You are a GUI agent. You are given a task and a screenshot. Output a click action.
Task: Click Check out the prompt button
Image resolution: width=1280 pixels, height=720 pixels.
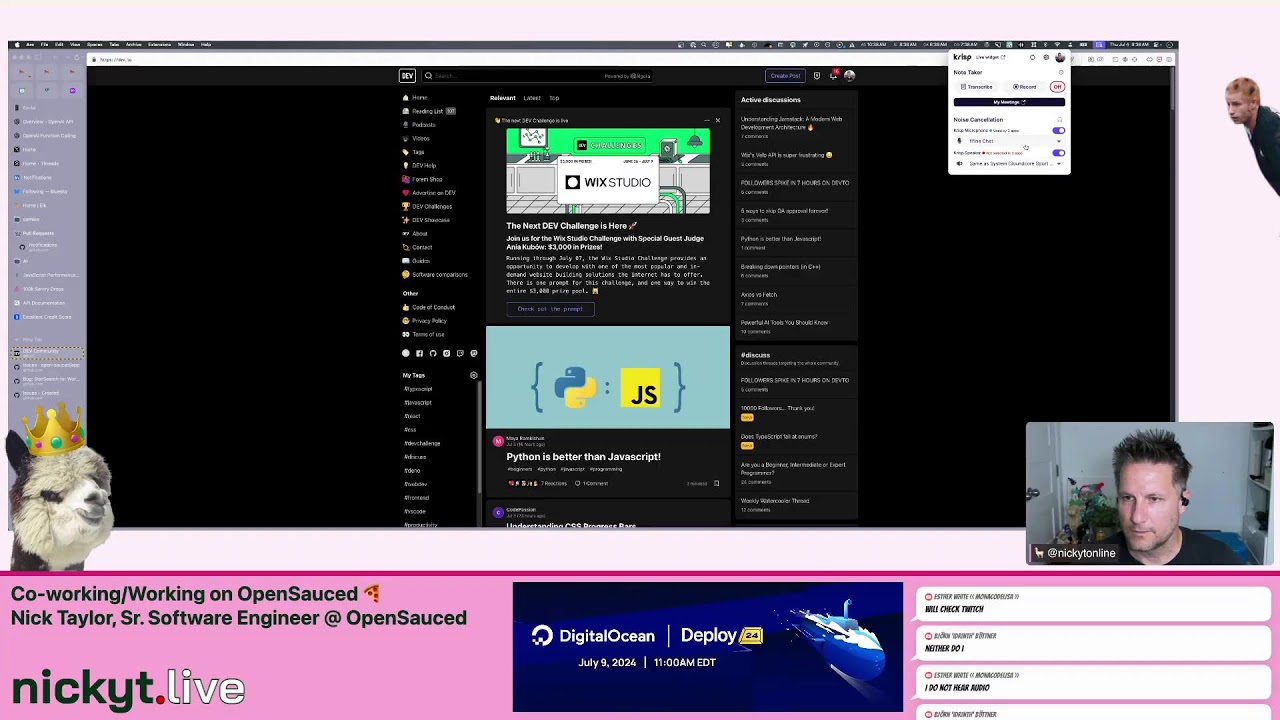[x=550, y=309]
